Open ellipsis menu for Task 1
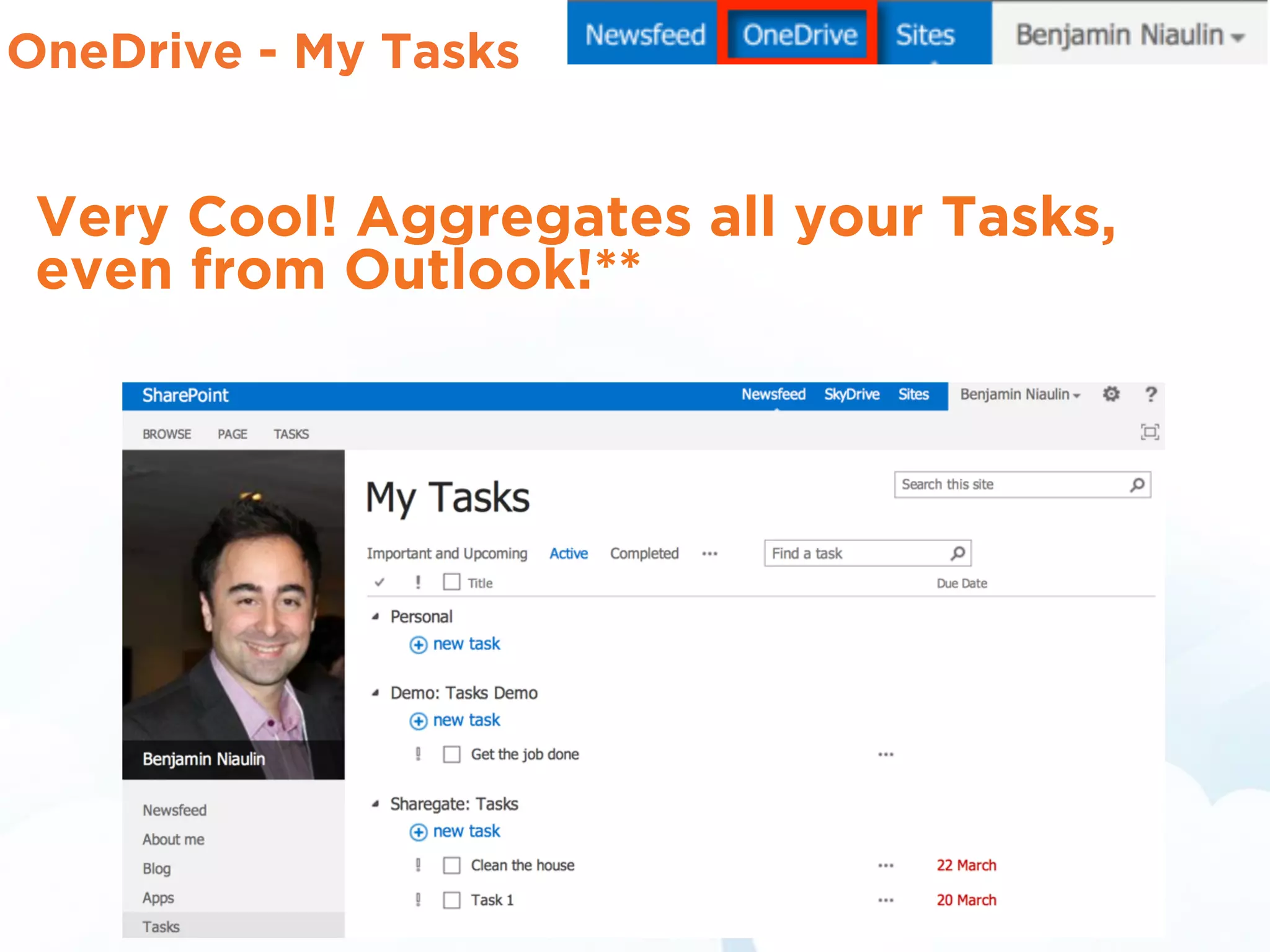The width and height of the screenshot is (1270, 952). [x=886, y=900]
